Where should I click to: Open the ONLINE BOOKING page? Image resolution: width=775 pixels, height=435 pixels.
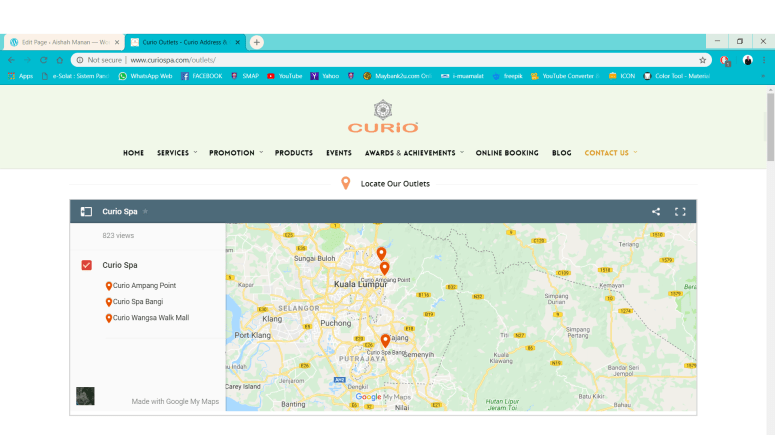coord(507,153)
